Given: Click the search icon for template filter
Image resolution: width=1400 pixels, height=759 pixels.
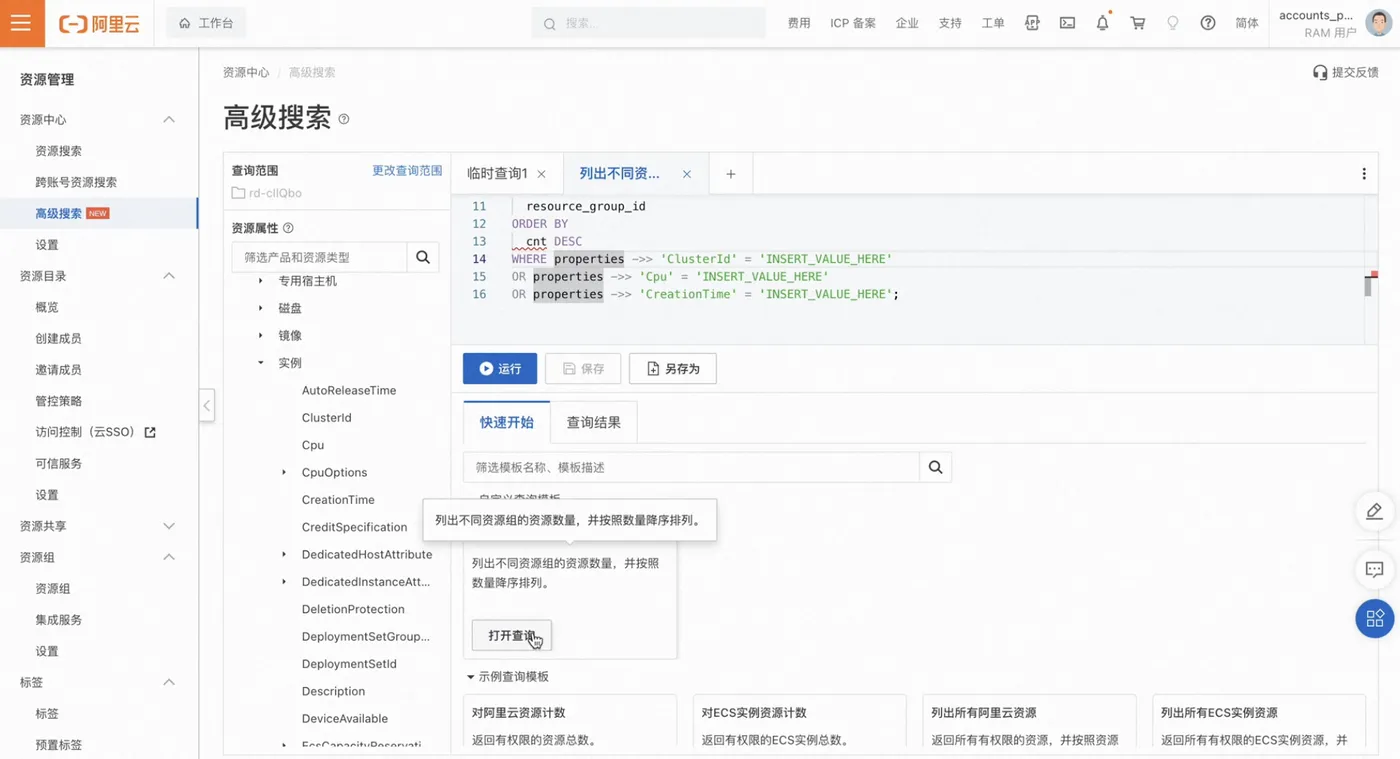Looking at the screenshot, I should coord(935,467).
